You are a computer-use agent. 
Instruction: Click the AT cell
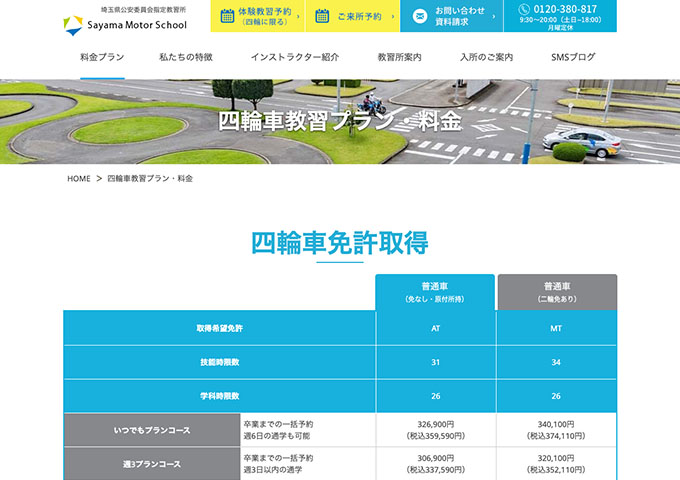(436, 328)
